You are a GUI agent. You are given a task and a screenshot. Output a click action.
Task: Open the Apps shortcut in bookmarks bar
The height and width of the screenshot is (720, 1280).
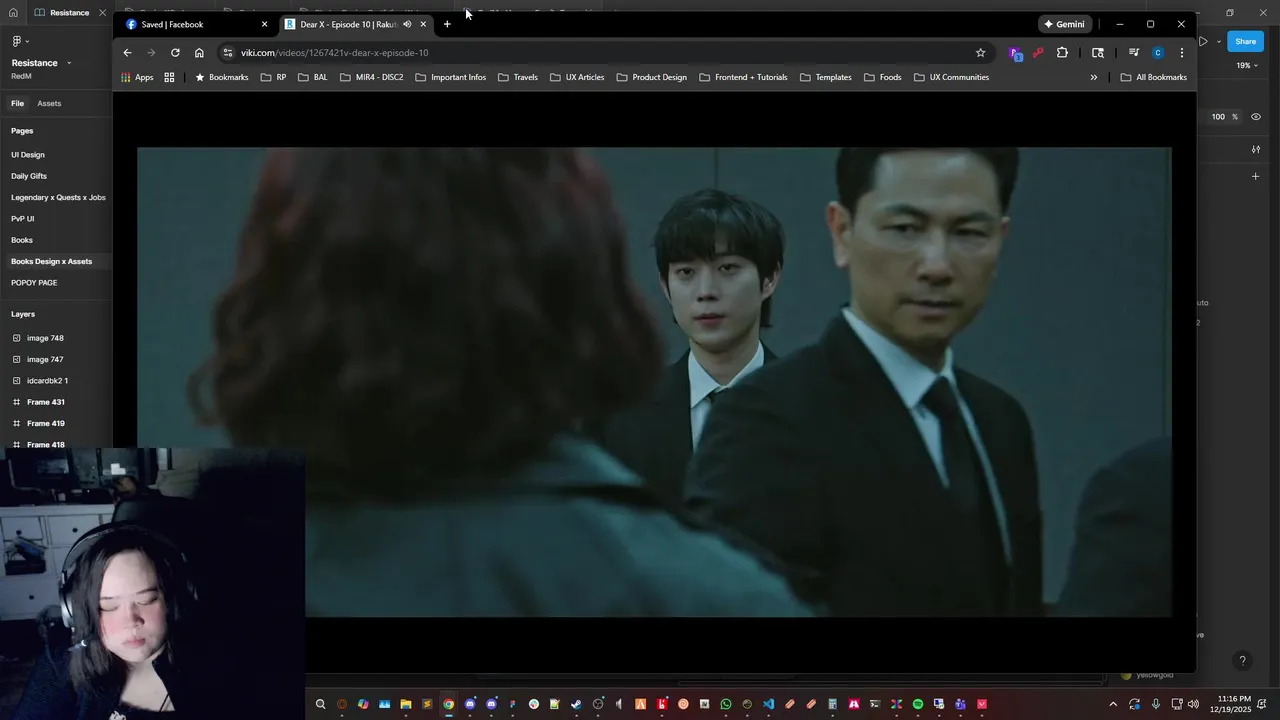pos(137,77)
